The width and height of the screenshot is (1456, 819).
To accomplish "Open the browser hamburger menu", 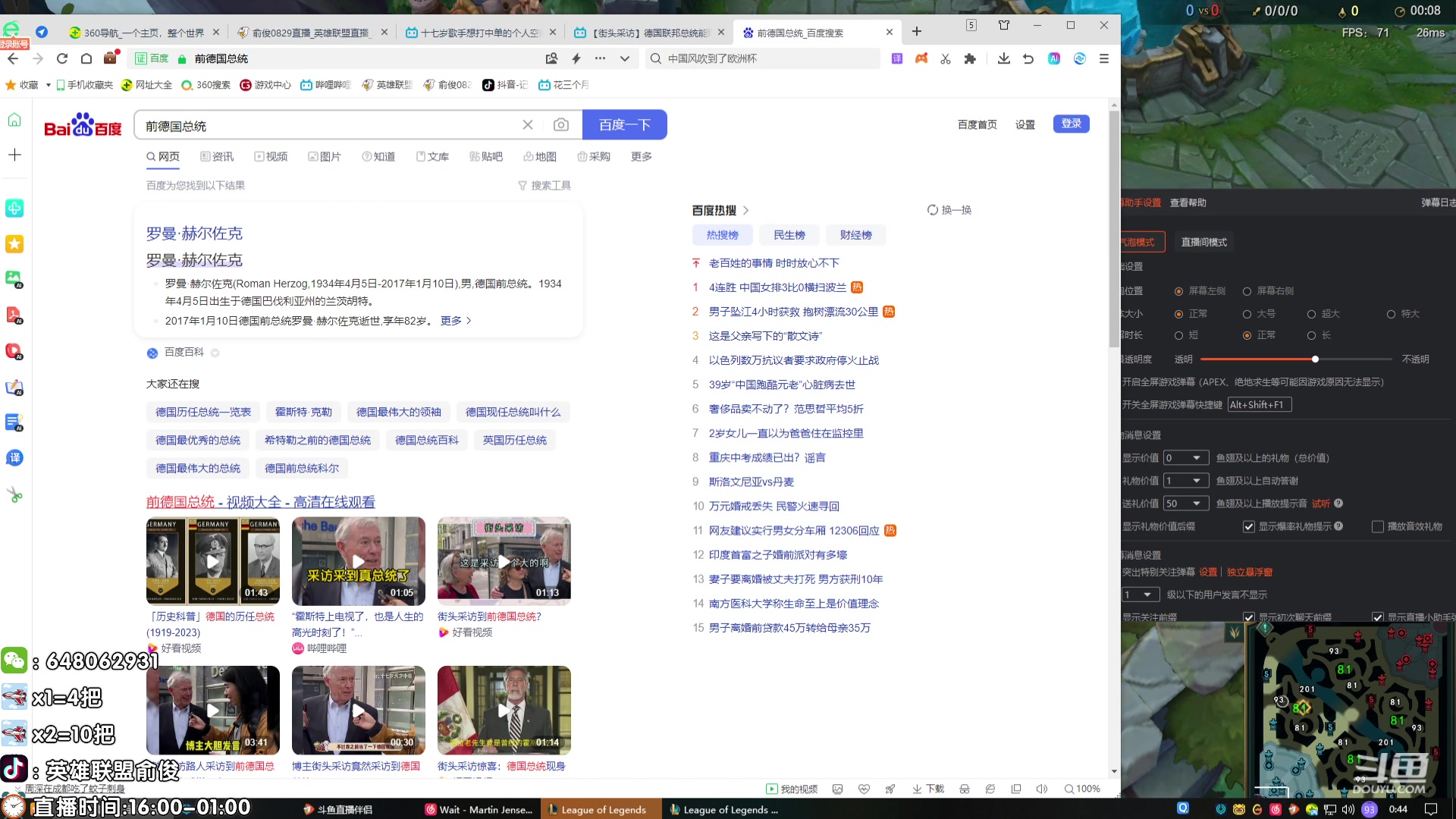I will 1104,58.
